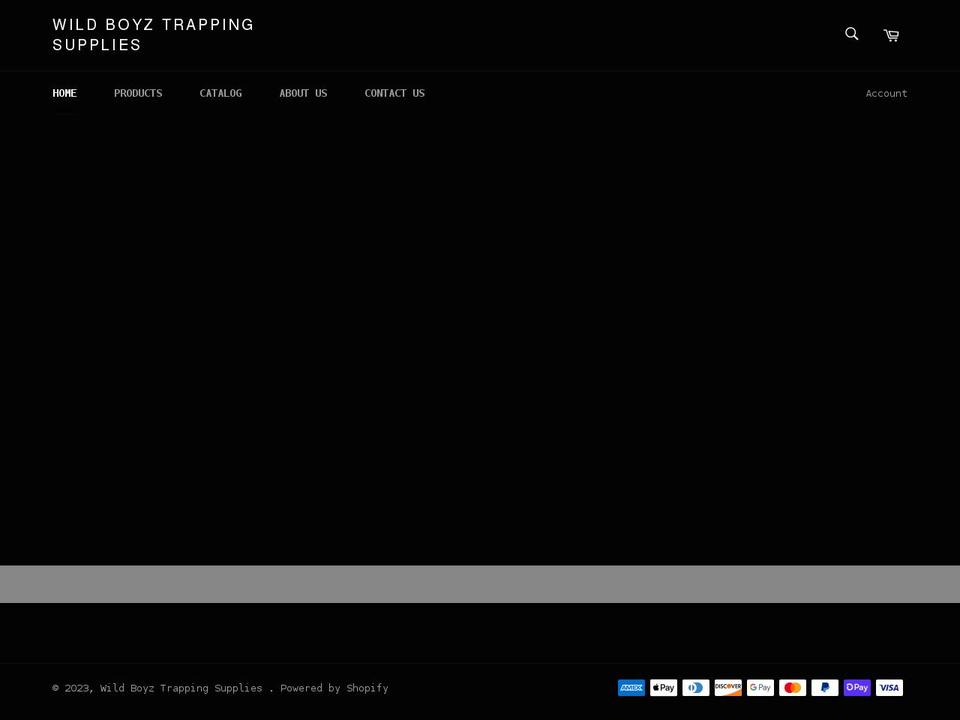Open the About Us page
This screenshot has height=720, width=960.
(x=303, y=93)
